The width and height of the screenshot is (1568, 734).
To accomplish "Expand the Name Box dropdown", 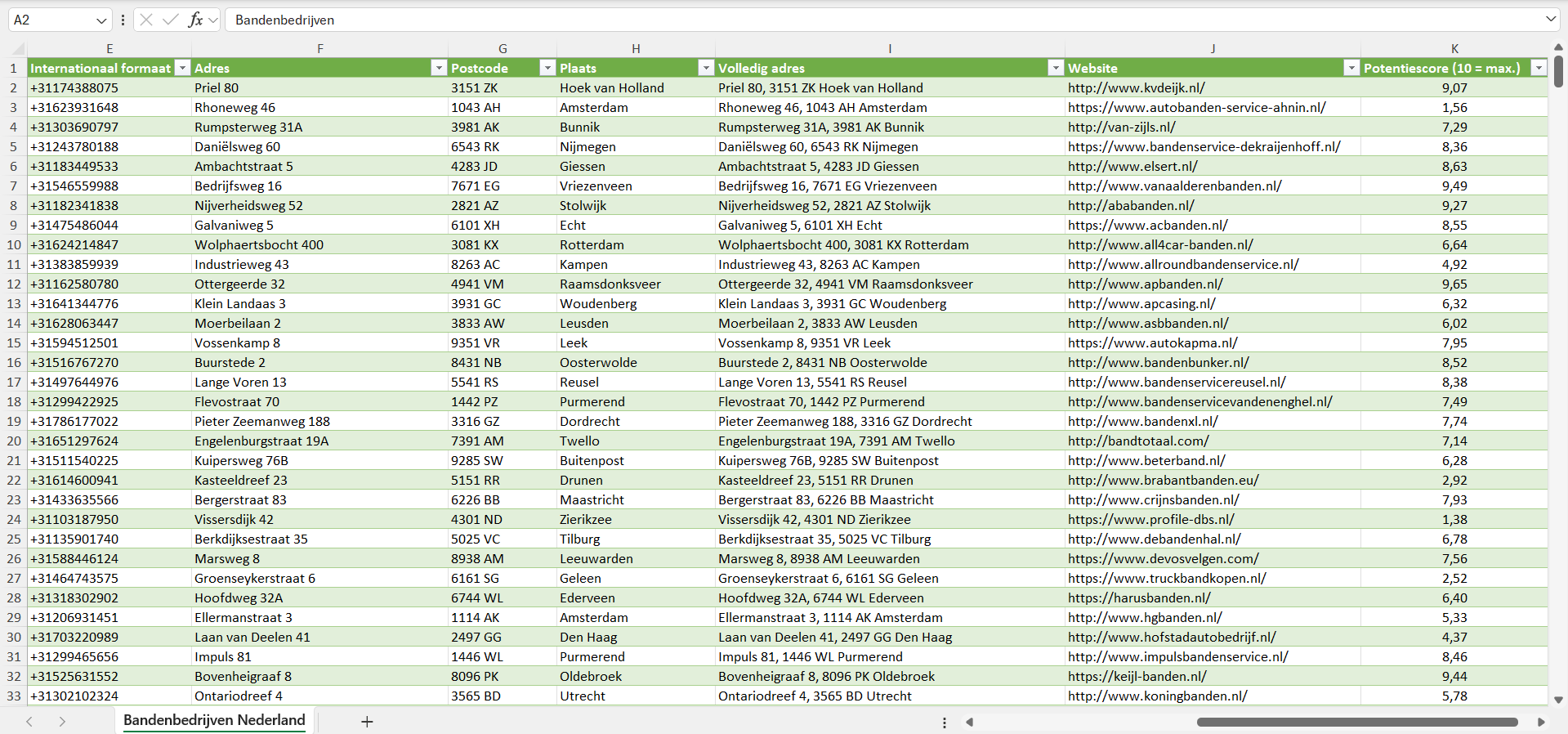I will tap(101, 20).
